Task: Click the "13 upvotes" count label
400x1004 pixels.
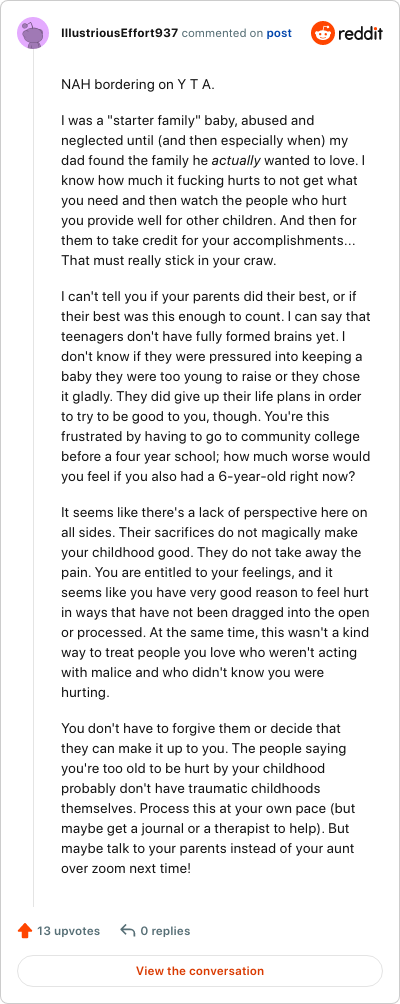Action: pos(68,931)
